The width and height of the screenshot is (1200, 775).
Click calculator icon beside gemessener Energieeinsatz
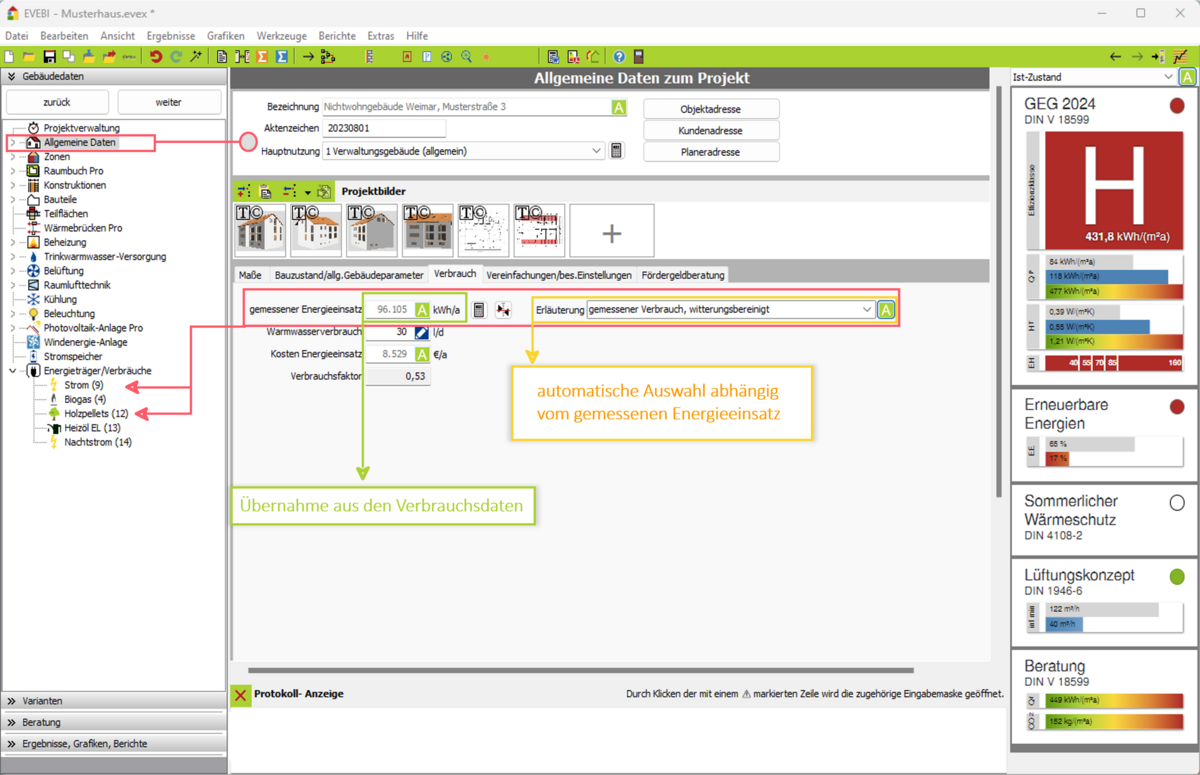pyautogui.click(x=479, y=310)
